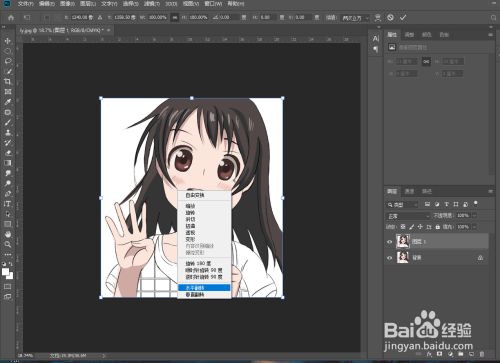
Task: Select the Magic Wand tool
Action: pyautogui.click(x=8, y=71)
